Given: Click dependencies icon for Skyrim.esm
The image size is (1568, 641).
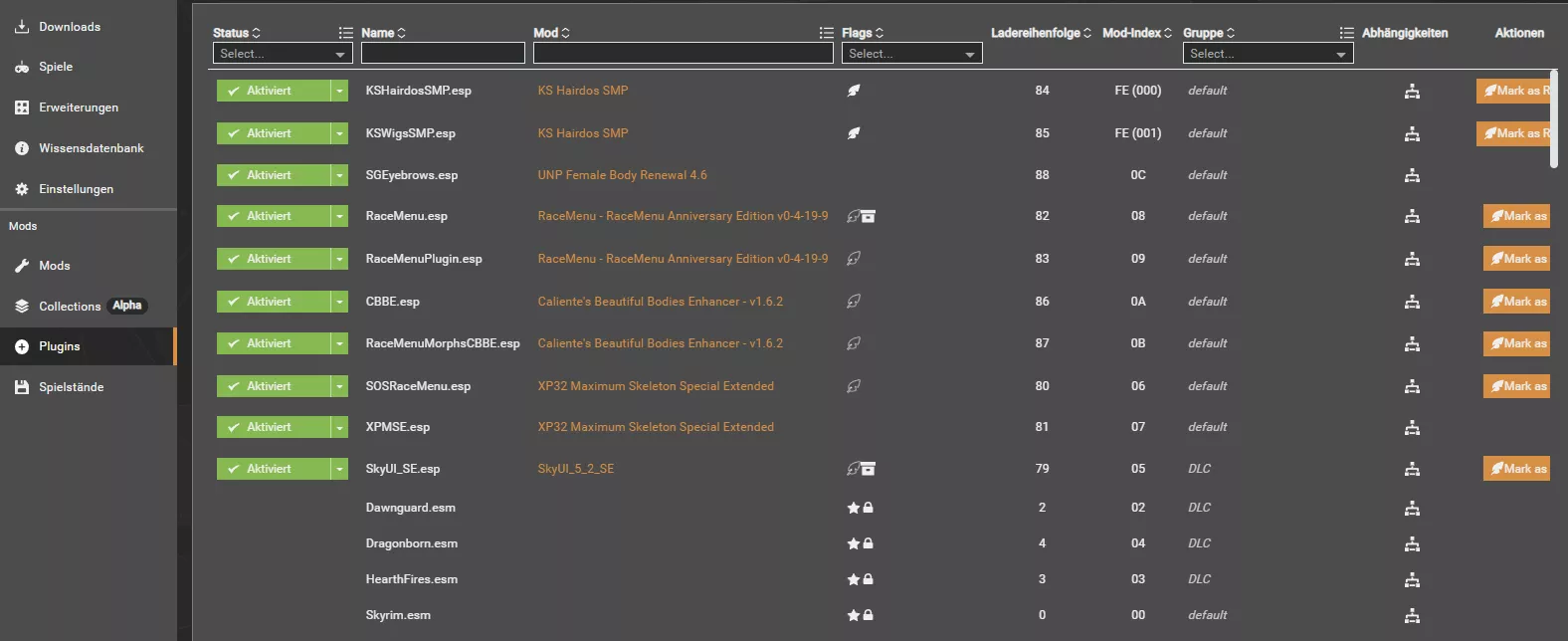Looking at the screenshot, I should tap(1412, 616).
